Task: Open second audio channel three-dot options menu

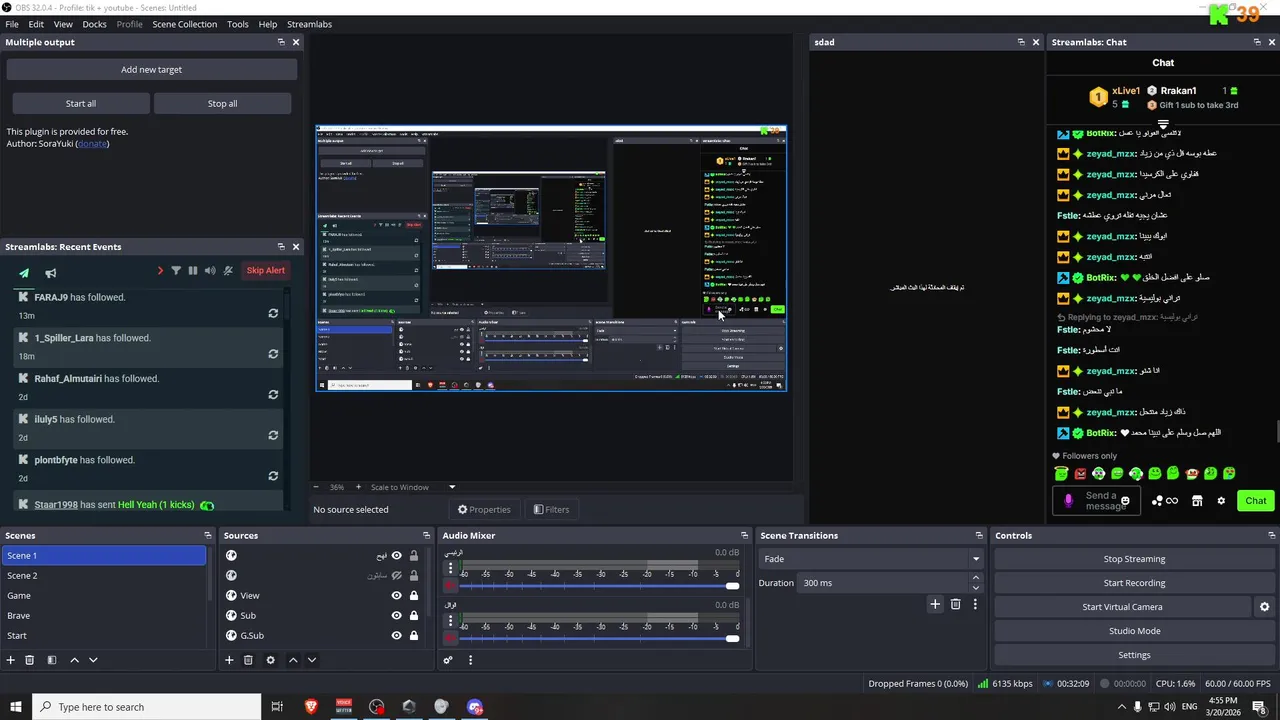Action: tap(450, 620)
